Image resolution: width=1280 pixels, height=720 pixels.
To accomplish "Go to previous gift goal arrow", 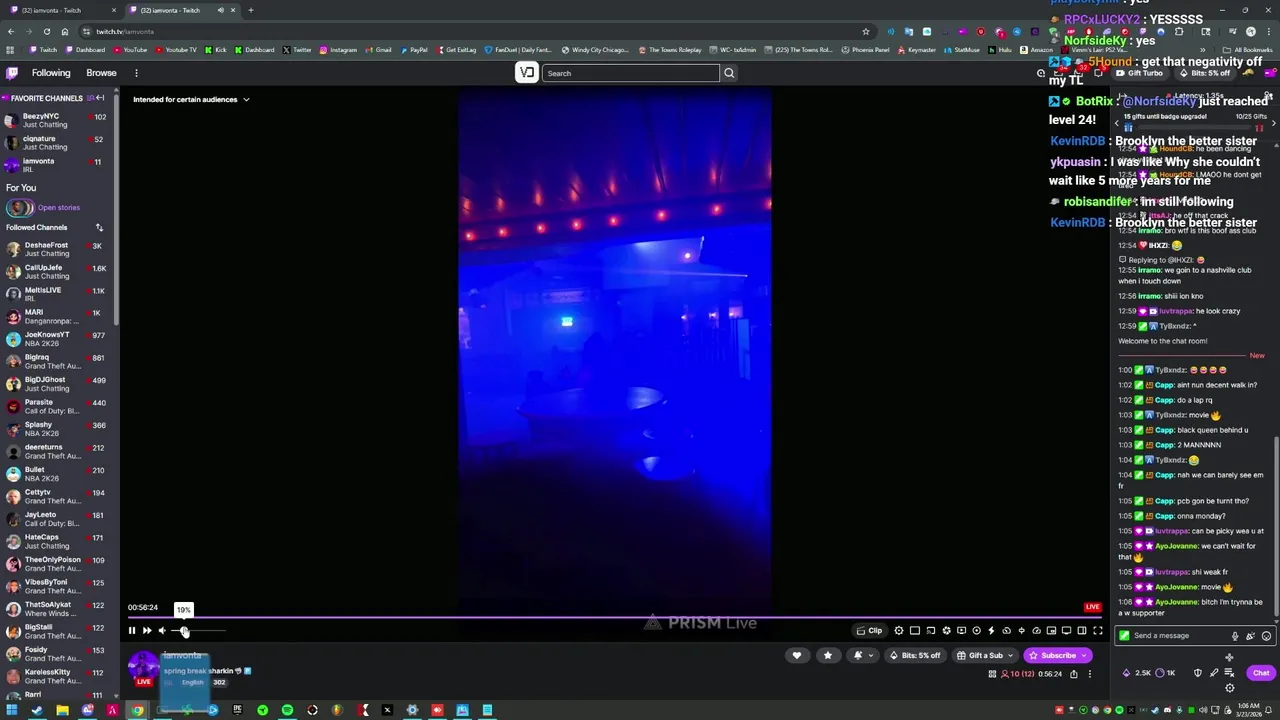I will point(1116,123).
